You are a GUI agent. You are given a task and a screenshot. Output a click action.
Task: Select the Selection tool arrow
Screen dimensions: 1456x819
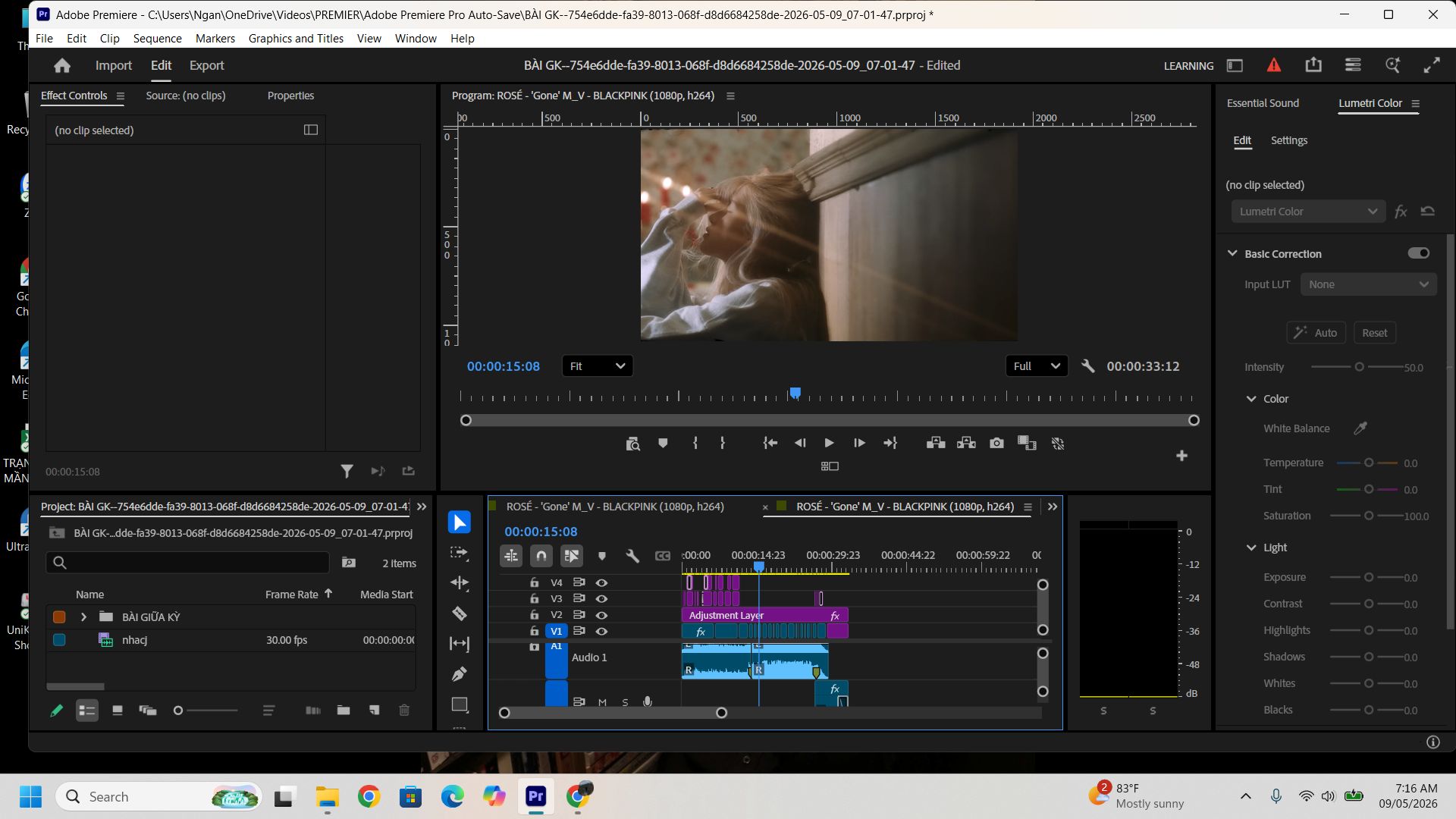click(x=460, y=522)
